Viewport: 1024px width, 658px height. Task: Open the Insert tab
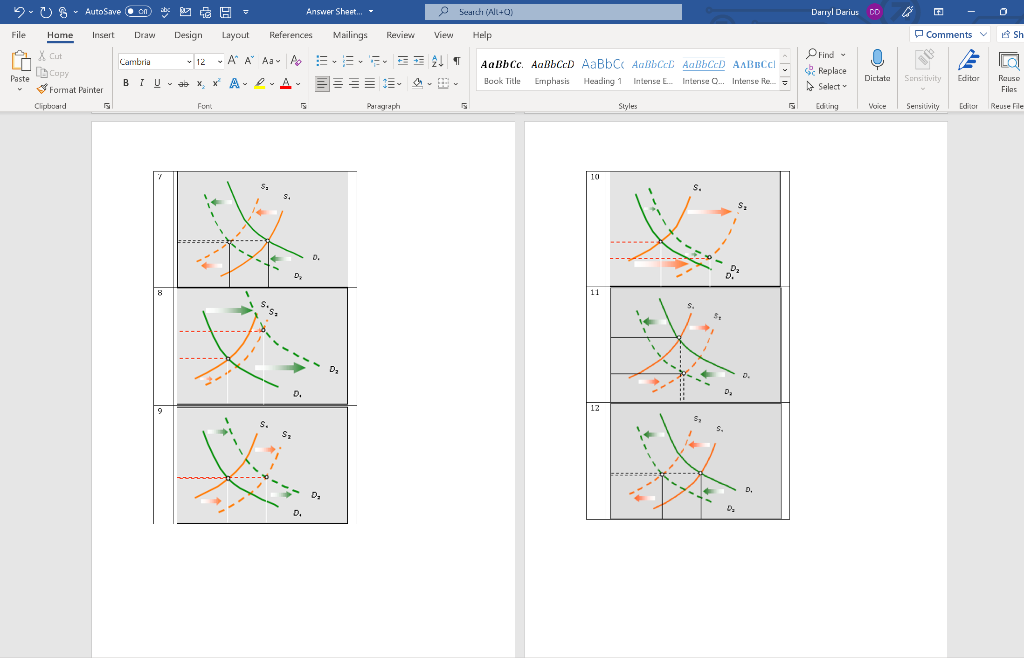(103, 35)
